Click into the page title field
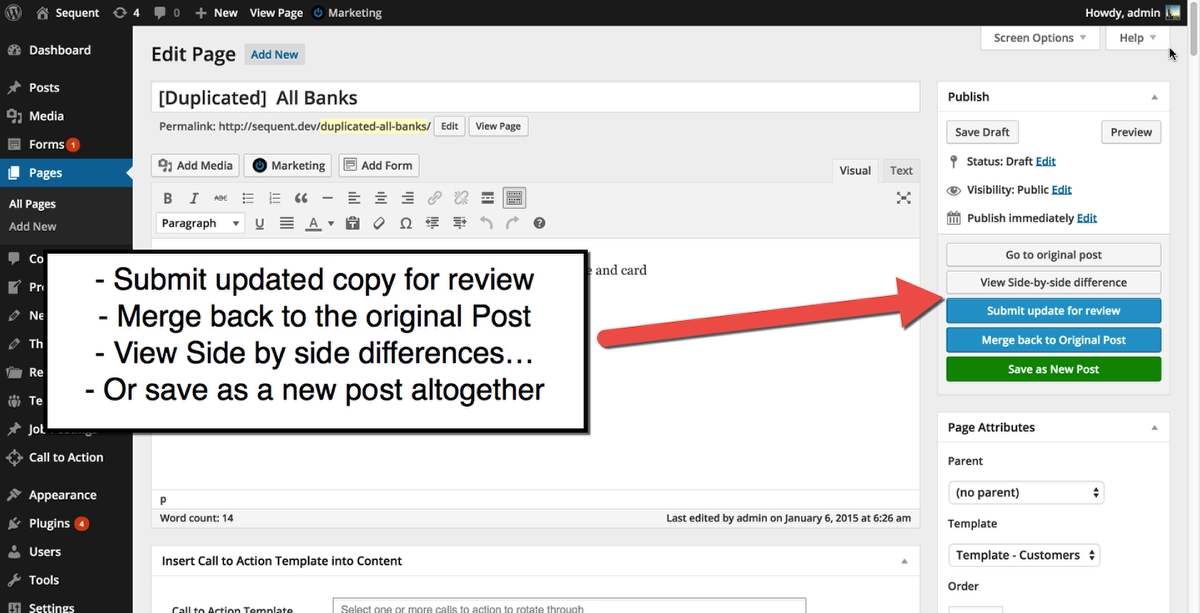 pyautogui.click(x=535, y=98)
